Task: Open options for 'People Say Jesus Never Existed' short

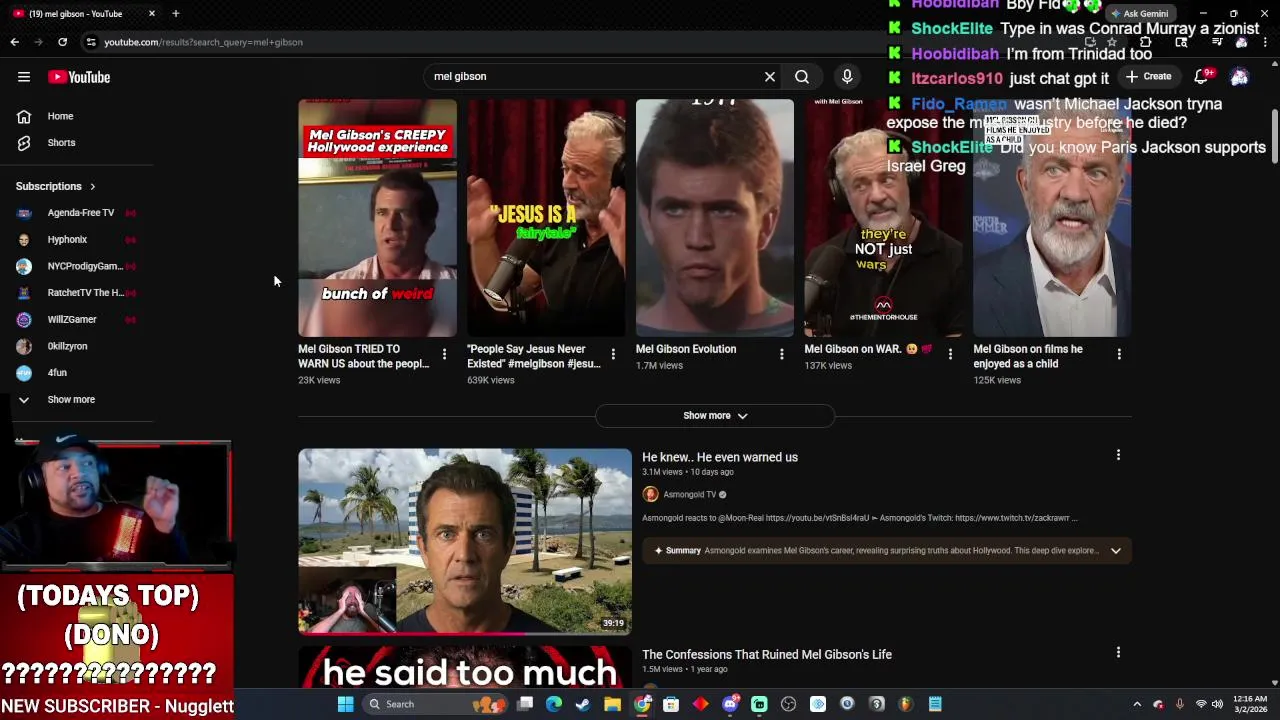Action: click(x=613, y=354)
